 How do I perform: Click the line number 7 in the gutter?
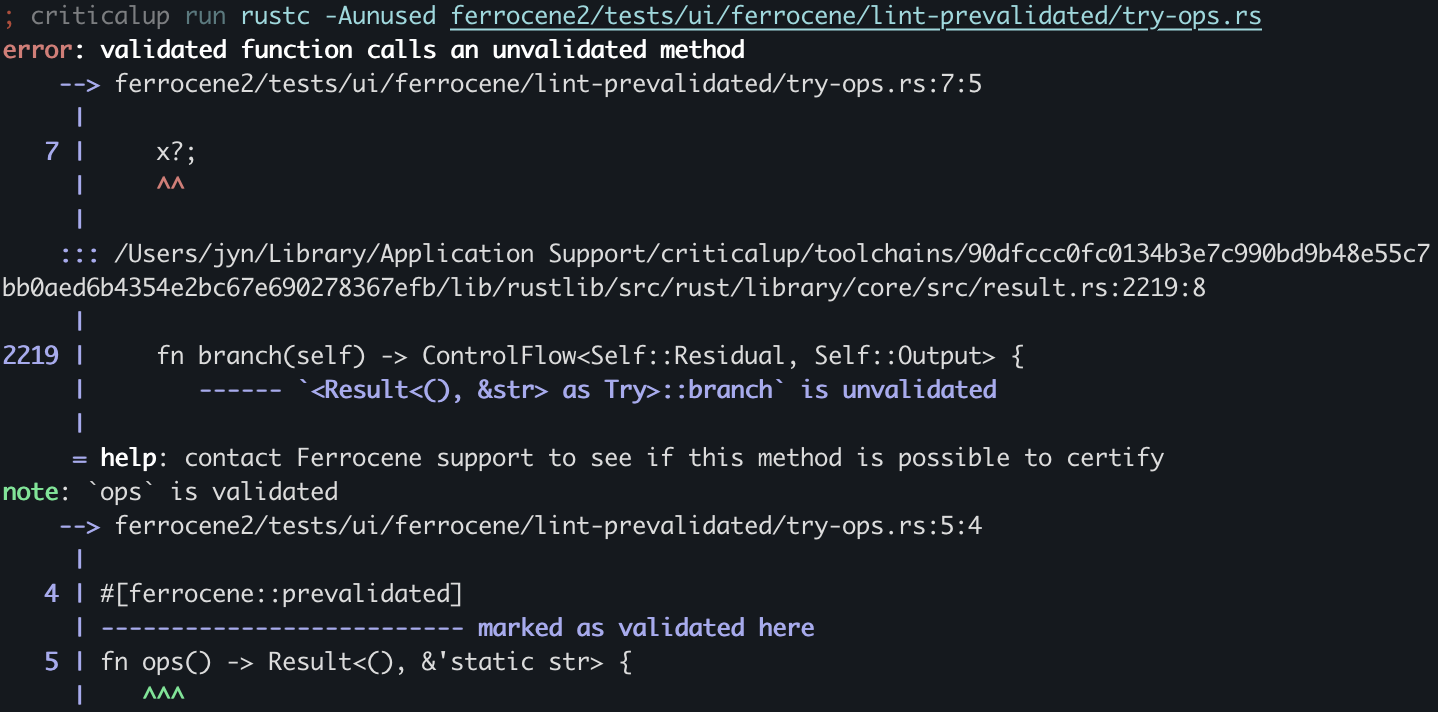coord(52,151)
